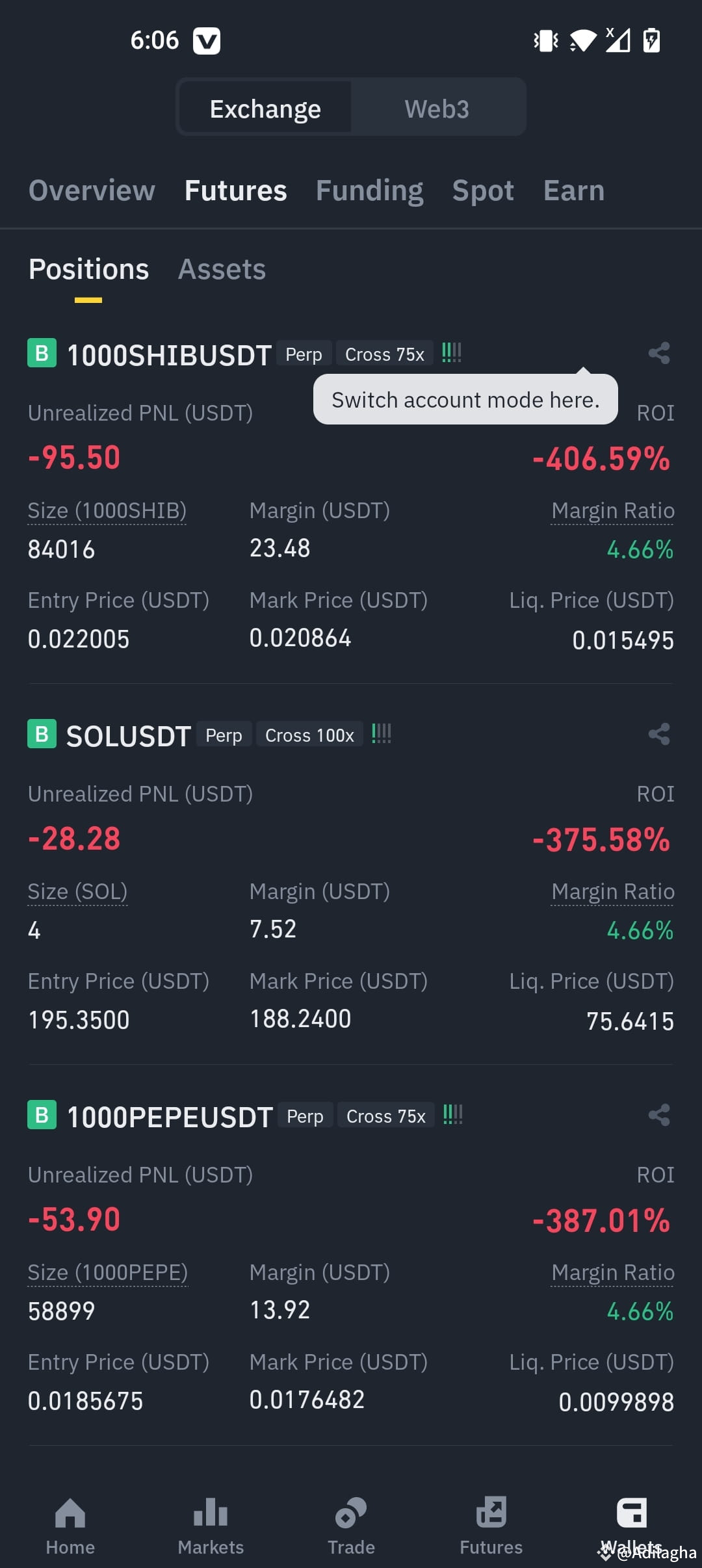This screenshot has height=1568, width=702.
Task: Switch to Web3 mode toggle
Action: [x=437, y=109]
